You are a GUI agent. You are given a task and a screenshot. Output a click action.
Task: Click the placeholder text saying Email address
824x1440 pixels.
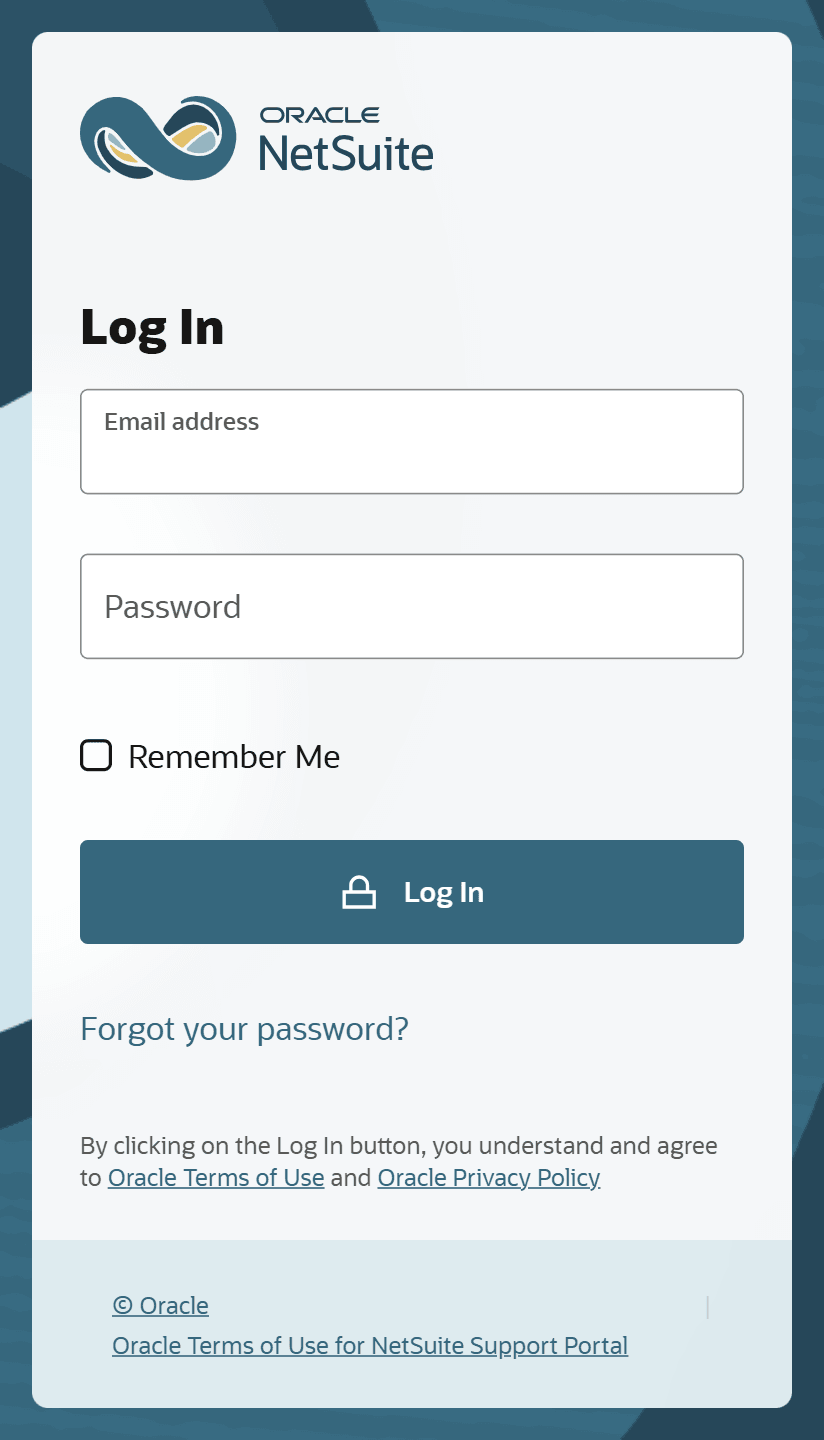tap(182, 422)
